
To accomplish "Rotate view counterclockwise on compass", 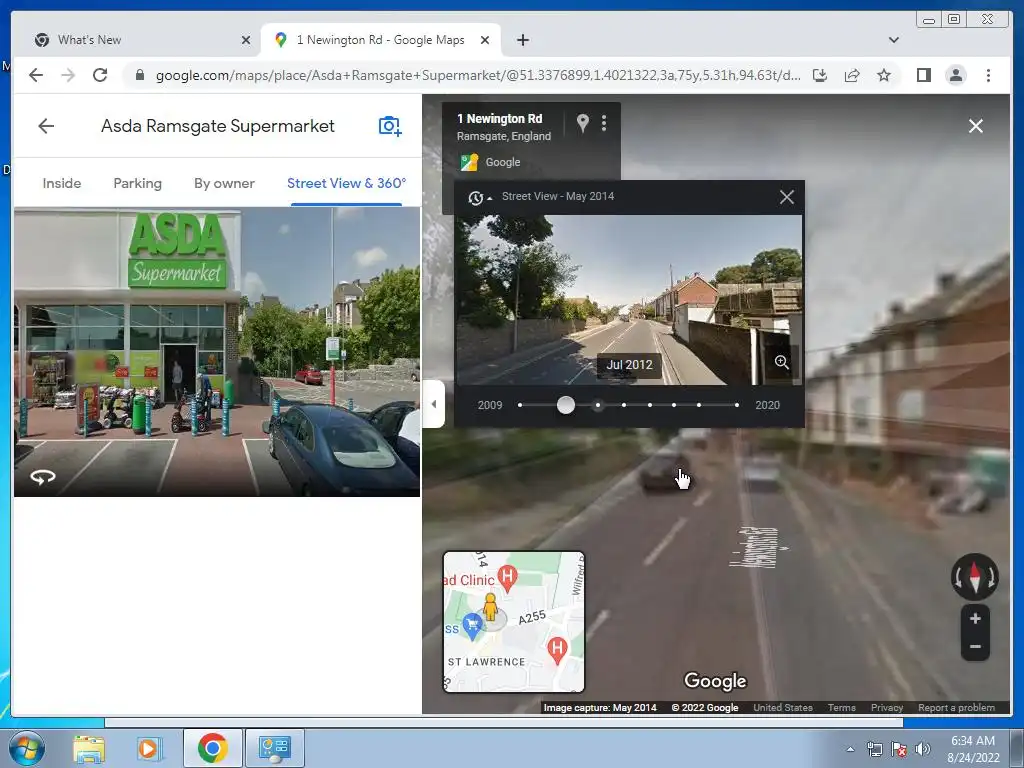I will (958, 577).
